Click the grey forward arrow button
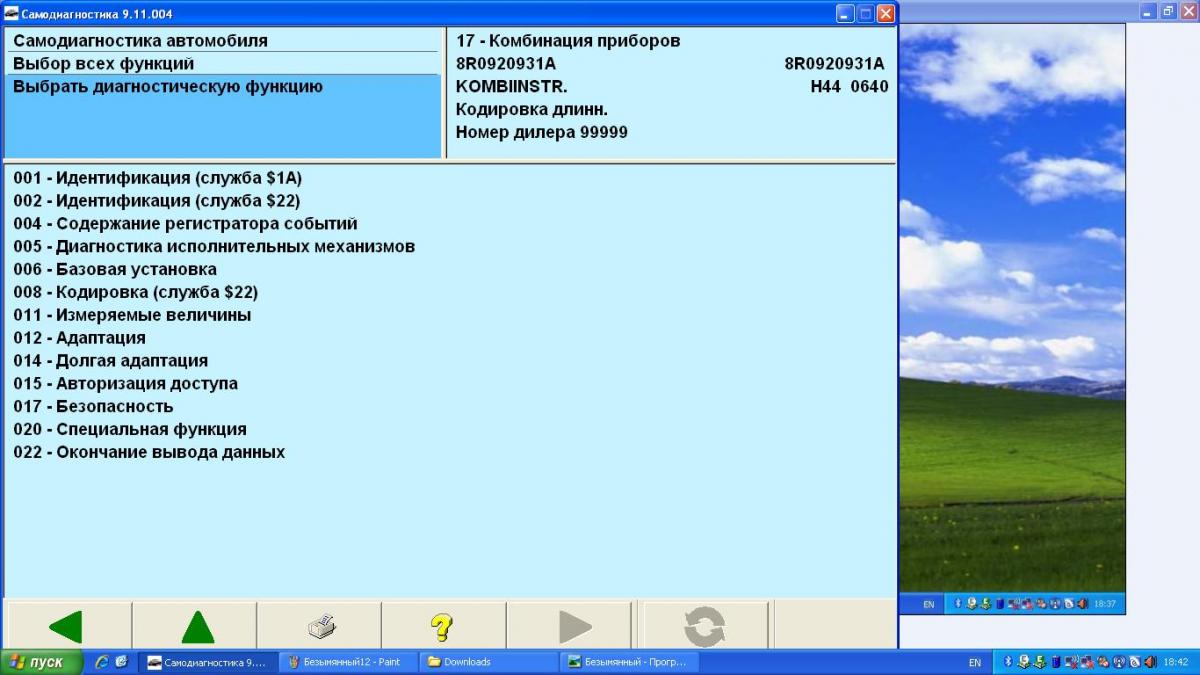The width and height of the screenshot is (1200, 675). [x=569, y=626]
